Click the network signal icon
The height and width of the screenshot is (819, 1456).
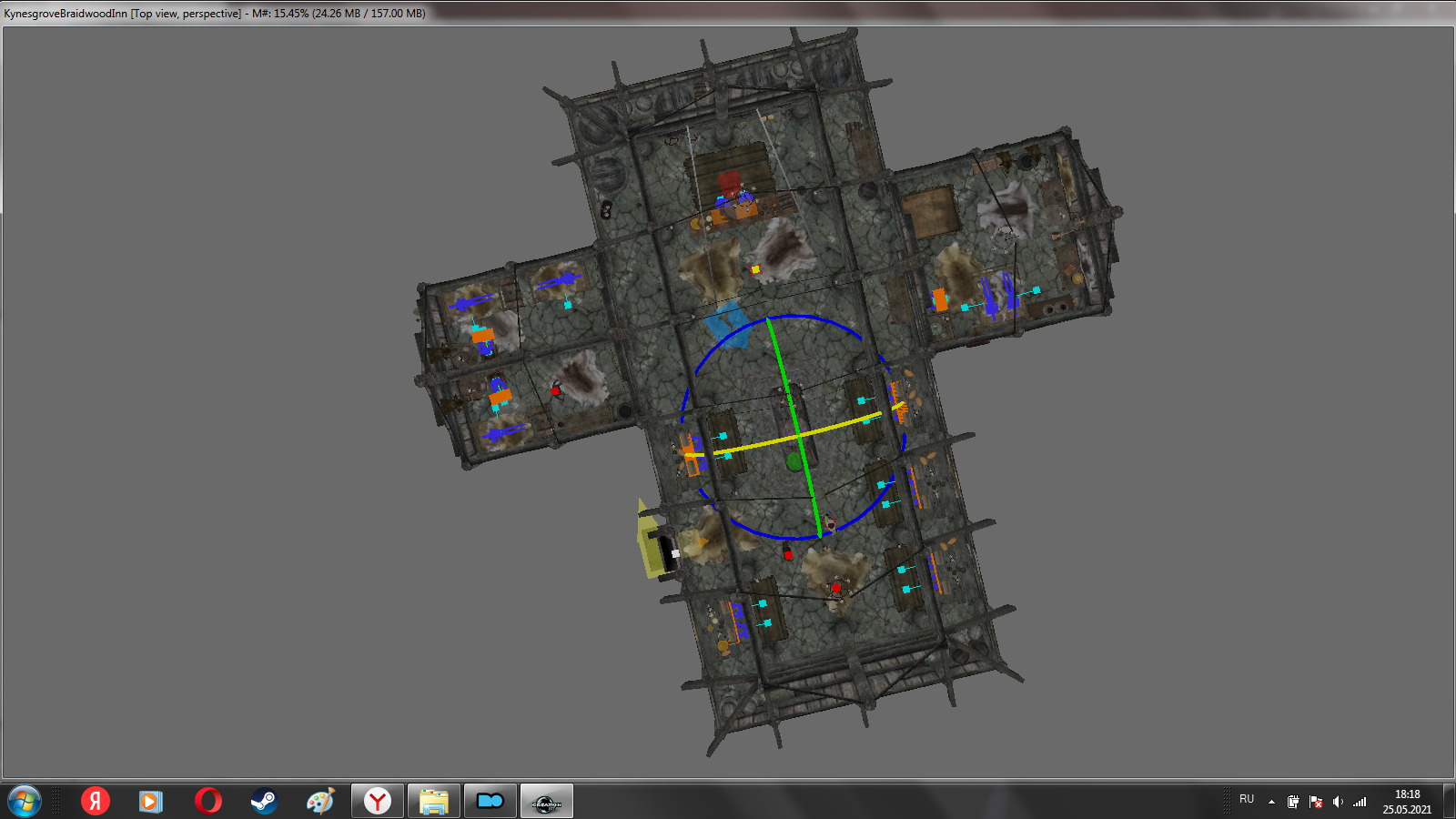pyautogui.click(x=1360, y=802)
